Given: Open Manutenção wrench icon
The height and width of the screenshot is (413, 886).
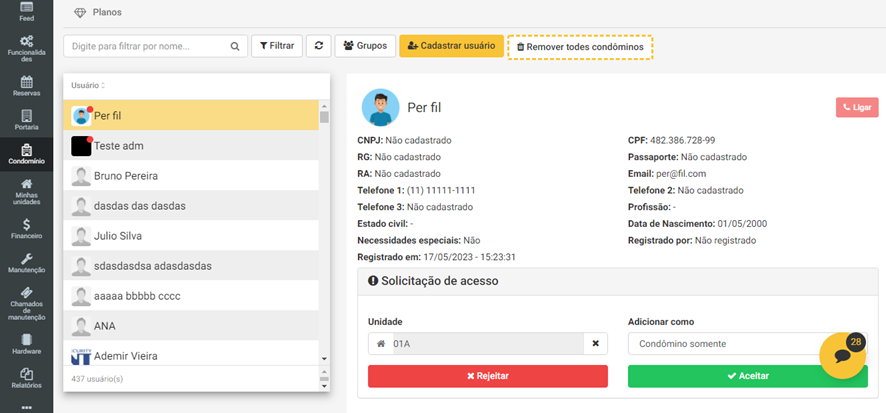Looking at the screenshot, I should pos(26,258).
